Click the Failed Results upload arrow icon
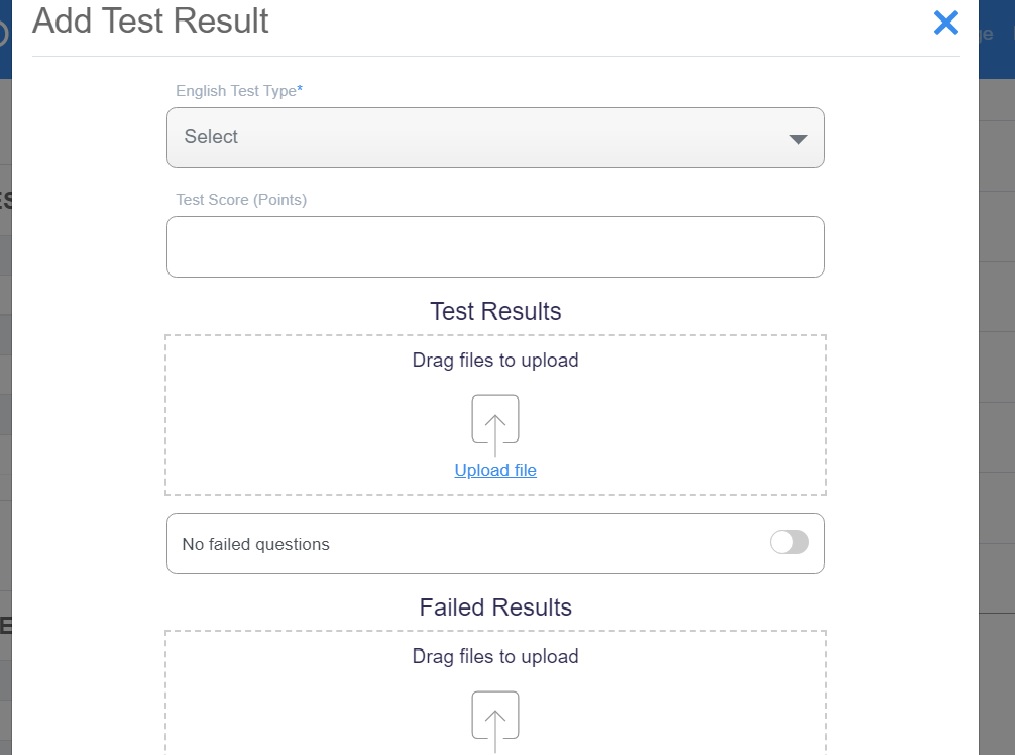The image size is (1015, 755). pyautogui.click(x=495, y=718)
